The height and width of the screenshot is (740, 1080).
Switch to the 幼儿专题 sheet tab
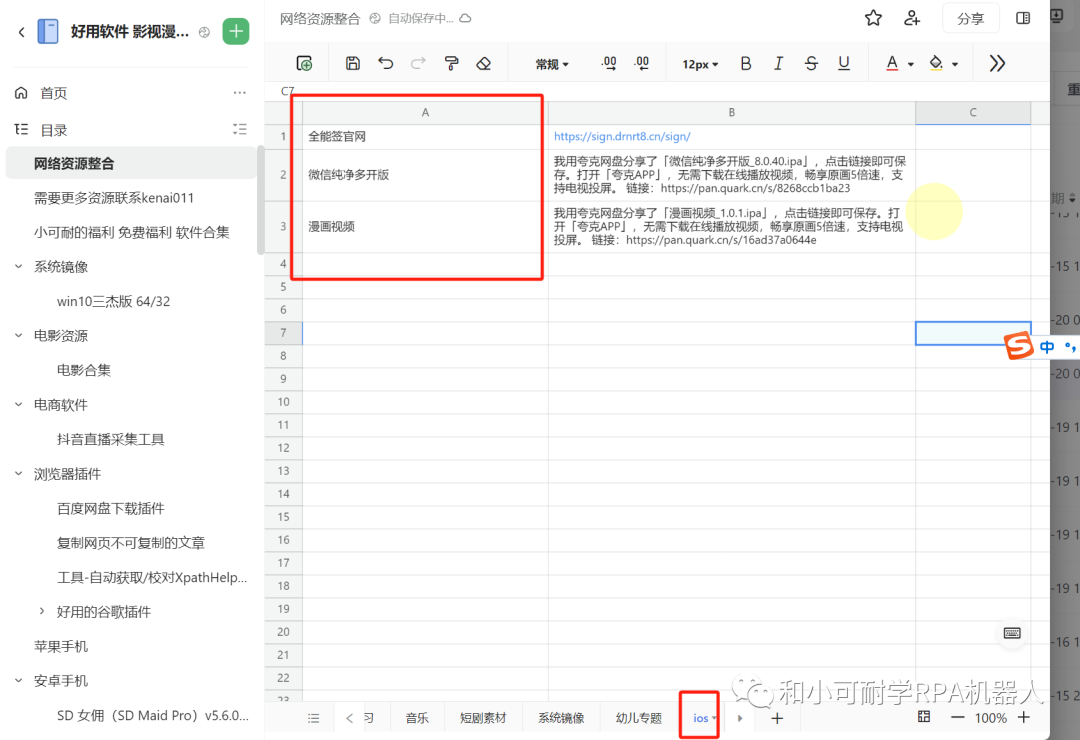(638, 718)
